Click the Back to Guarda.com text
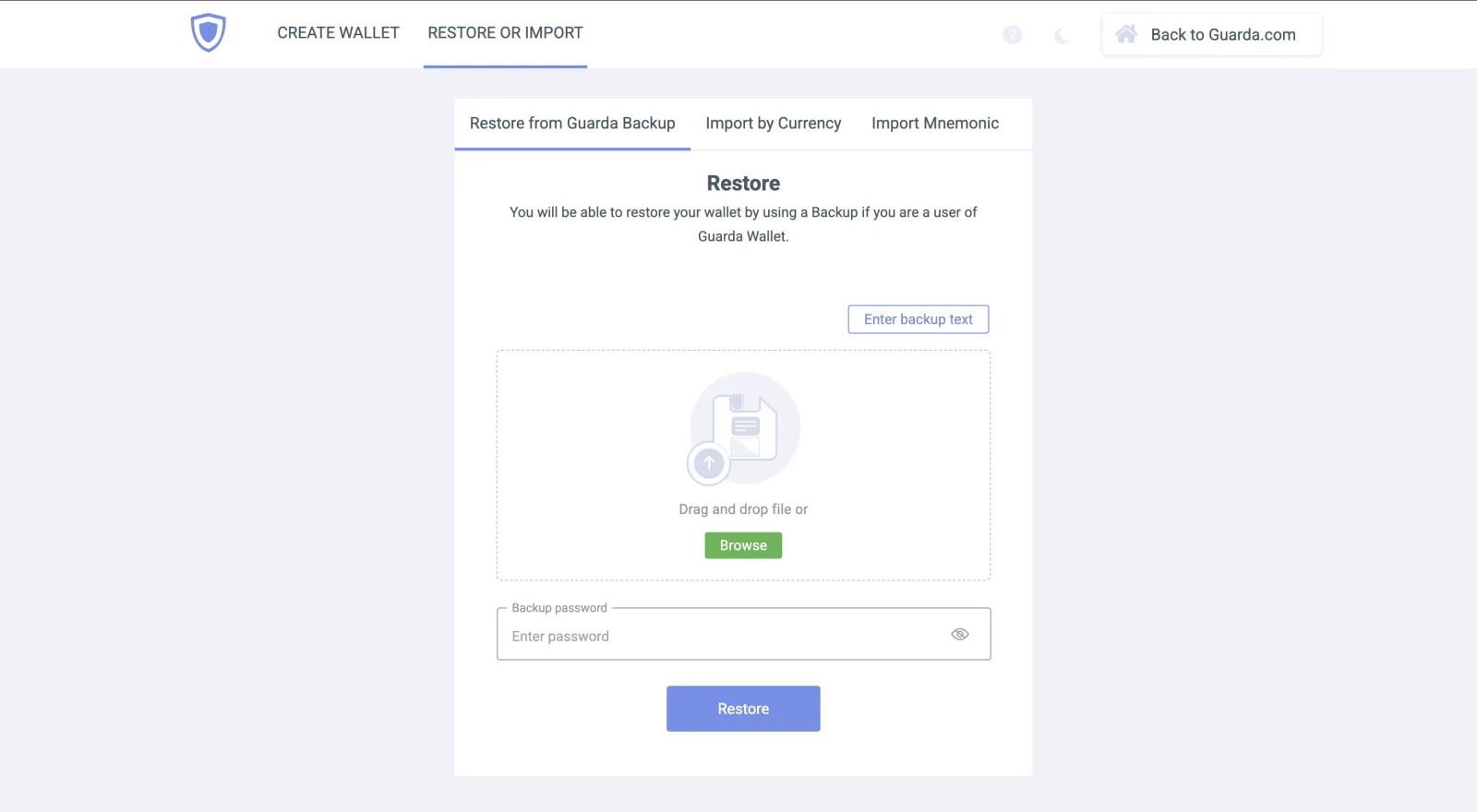The height and width of the screenshot is (812, 1477). pyautogui.click(x=1222, y=35)
